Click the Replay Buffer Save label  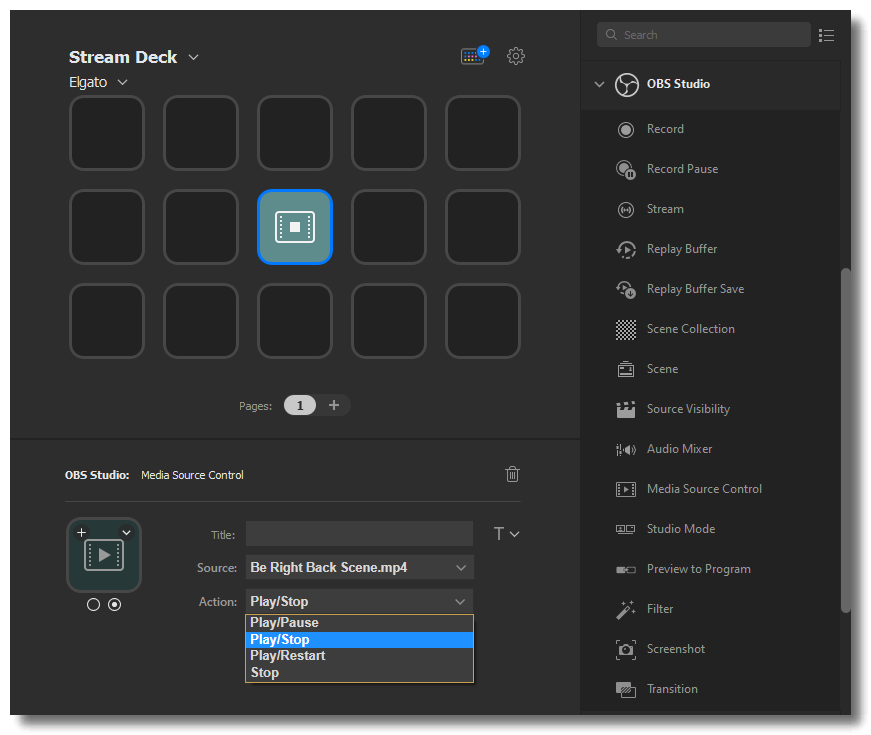(695, 289)
